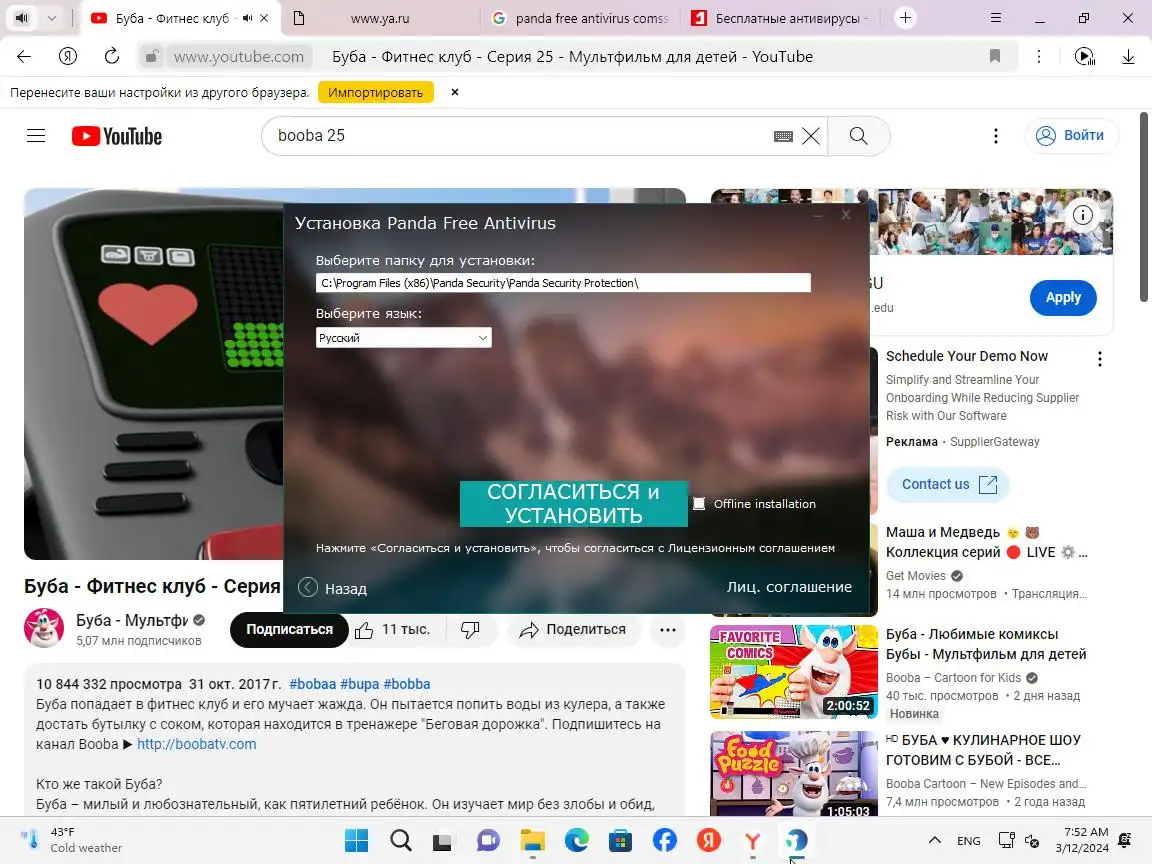Viewport: 1152px width, 864px height.
Task: Open File Explorer from taskbar
Action: click(533, 840)
